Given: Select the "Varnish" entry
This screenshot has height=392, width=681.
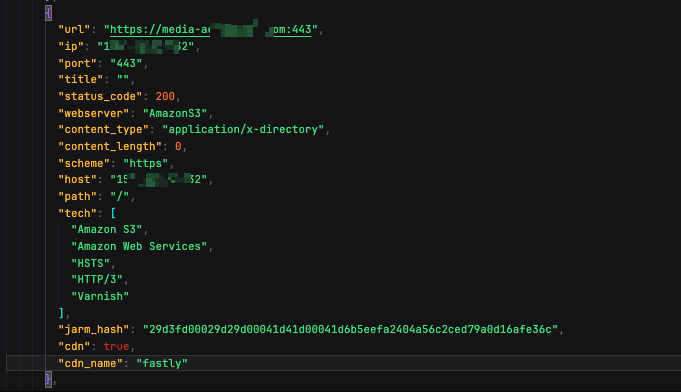Looking at the screenshot, I should (100, 296).
